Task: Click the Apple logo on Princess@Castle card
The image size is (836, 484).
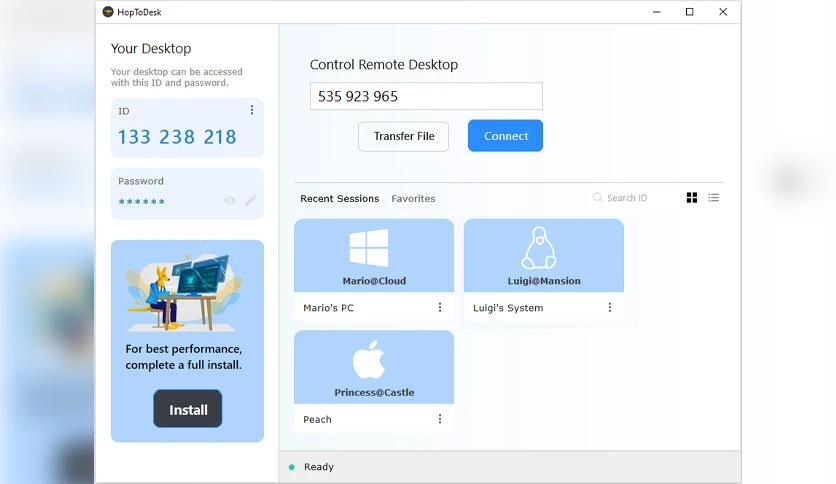Action: [369, 359]
